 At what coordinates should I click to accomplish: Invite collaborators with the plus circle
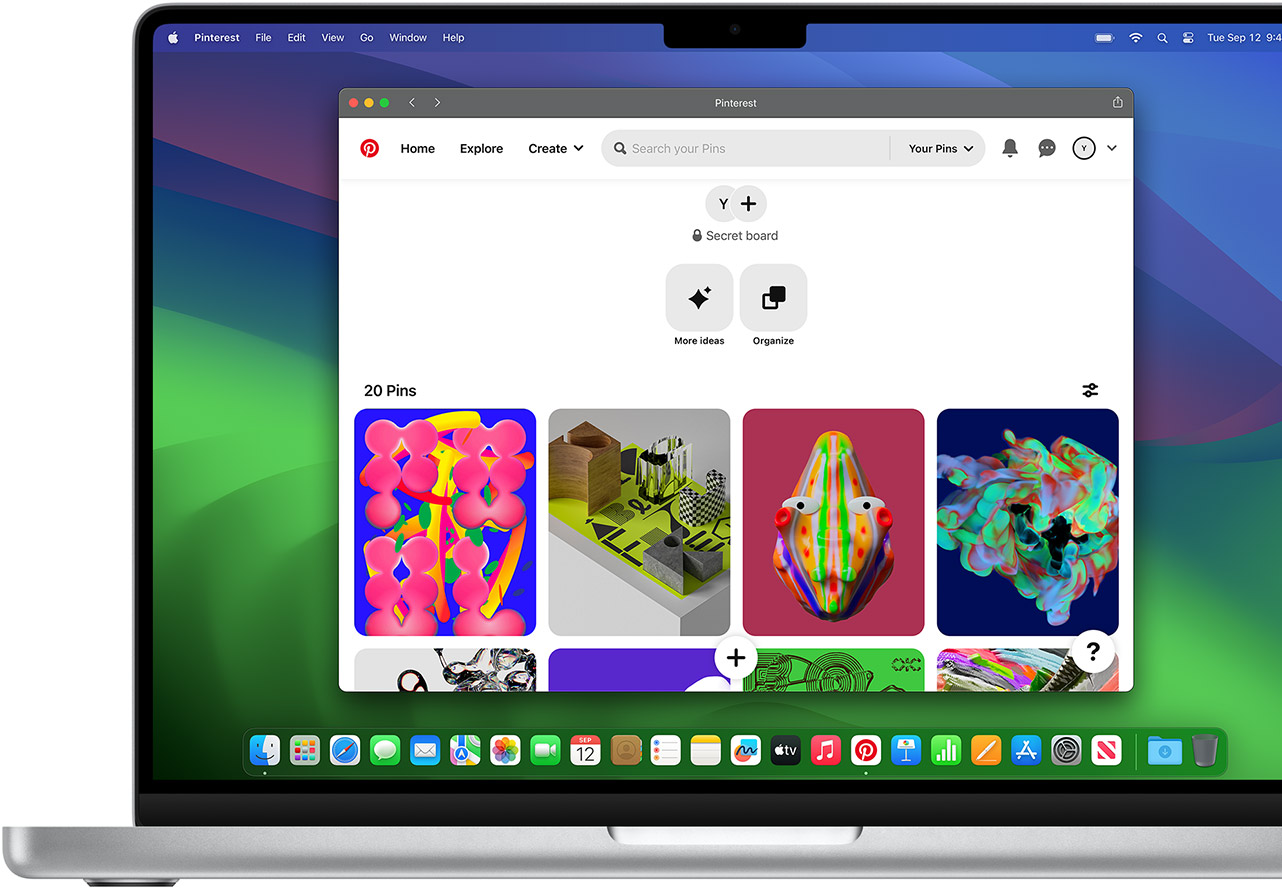748,204
